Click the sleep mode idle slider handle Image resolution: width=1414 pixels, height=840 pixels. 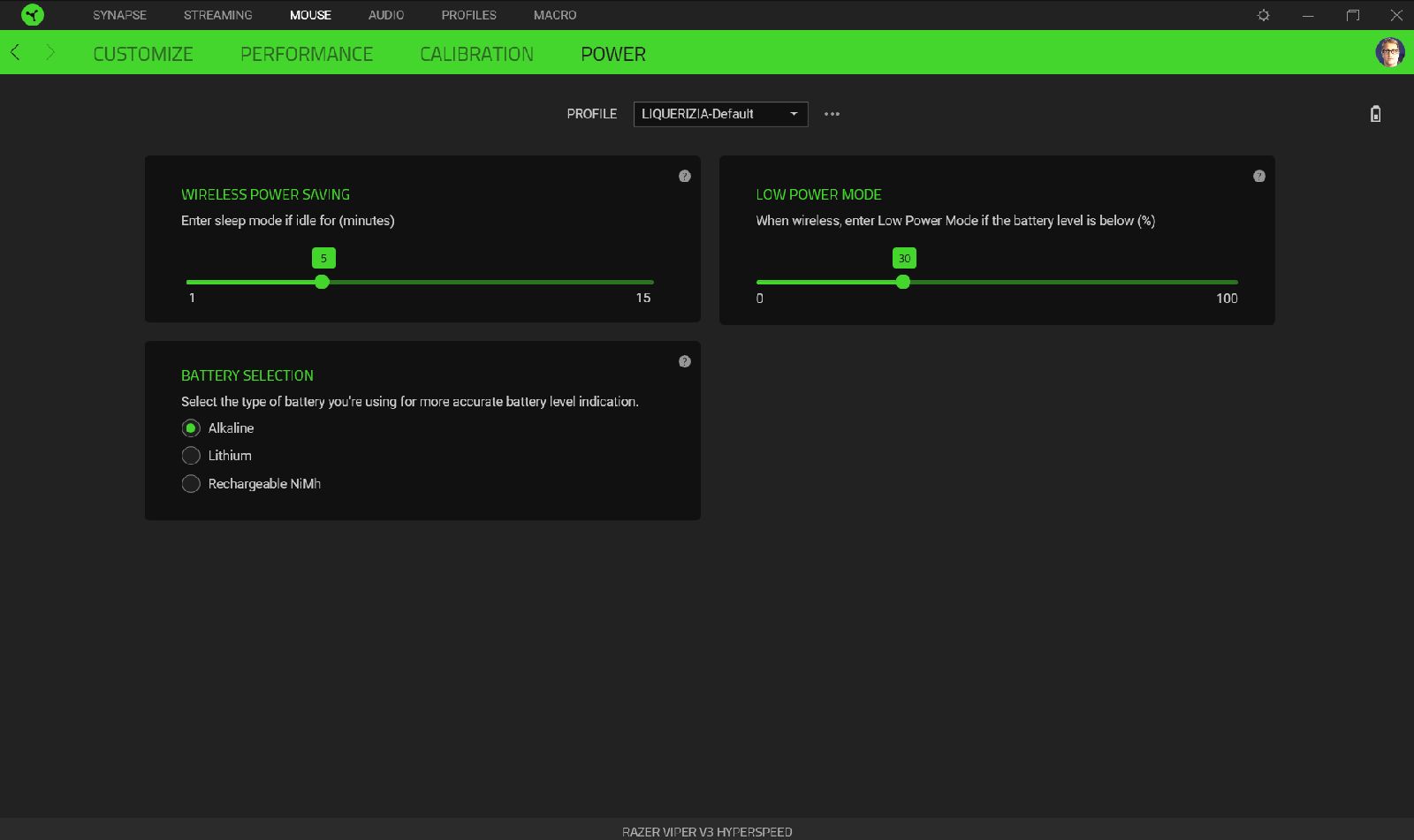coord(323,282)
